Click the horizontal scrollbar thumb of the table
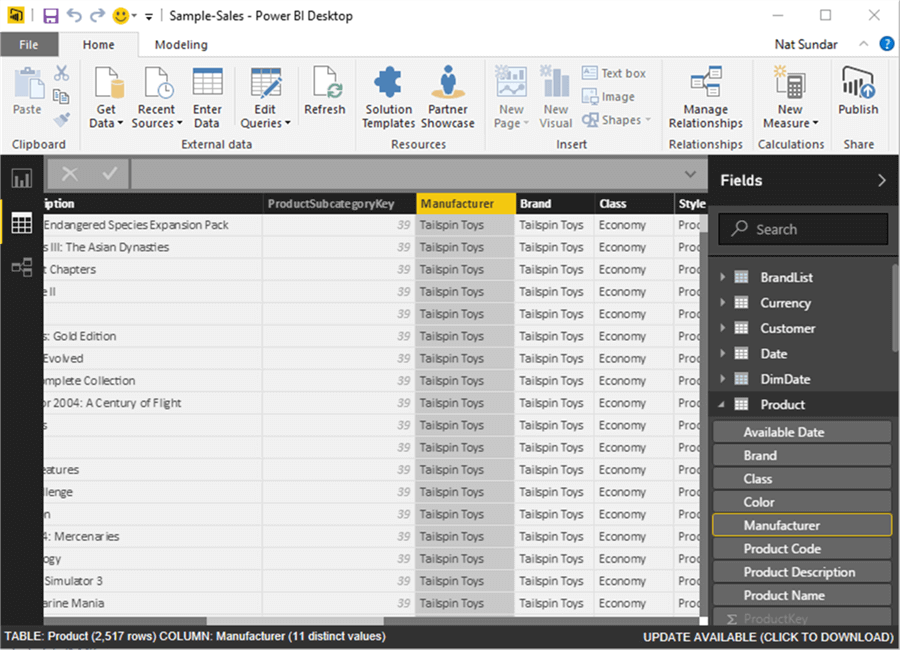 [295, 621]
